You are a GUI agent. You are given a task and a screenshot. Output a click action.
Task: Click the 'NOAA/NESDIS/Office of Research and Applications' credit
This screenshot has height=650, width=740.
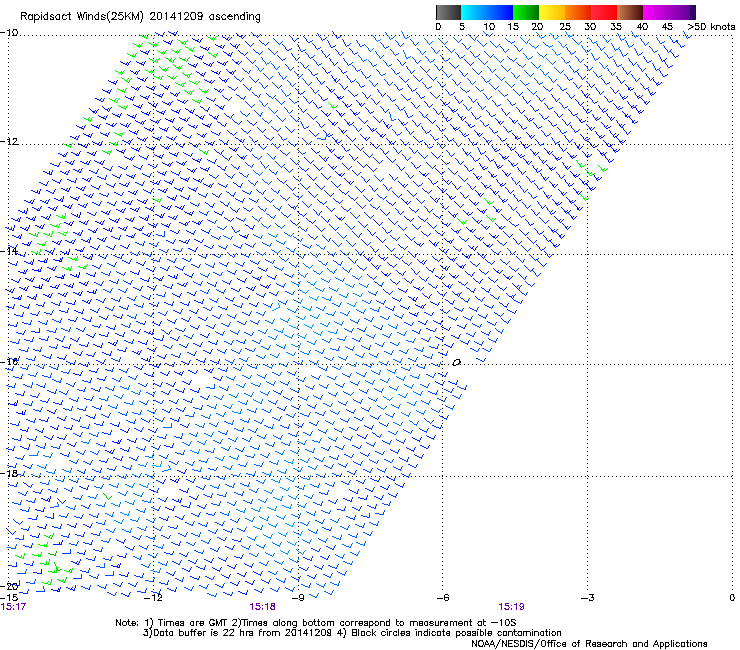[589, 644]
